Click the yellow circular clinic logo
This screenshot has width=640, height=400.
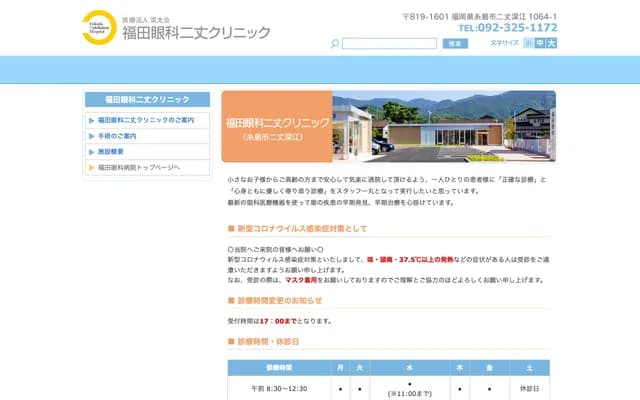(x=99, y=27)
